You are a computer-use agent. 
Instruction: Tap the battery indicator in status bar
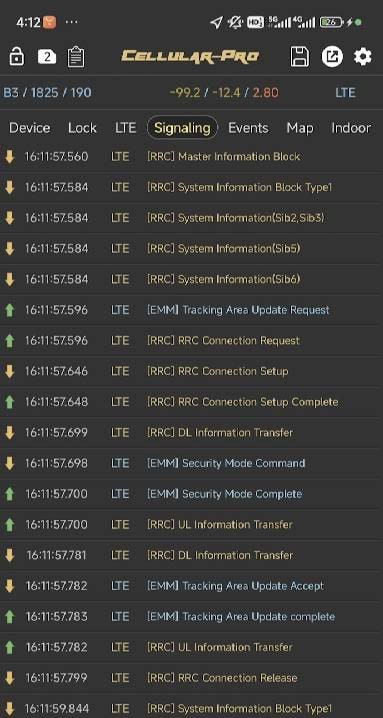[x=331, y=22]
